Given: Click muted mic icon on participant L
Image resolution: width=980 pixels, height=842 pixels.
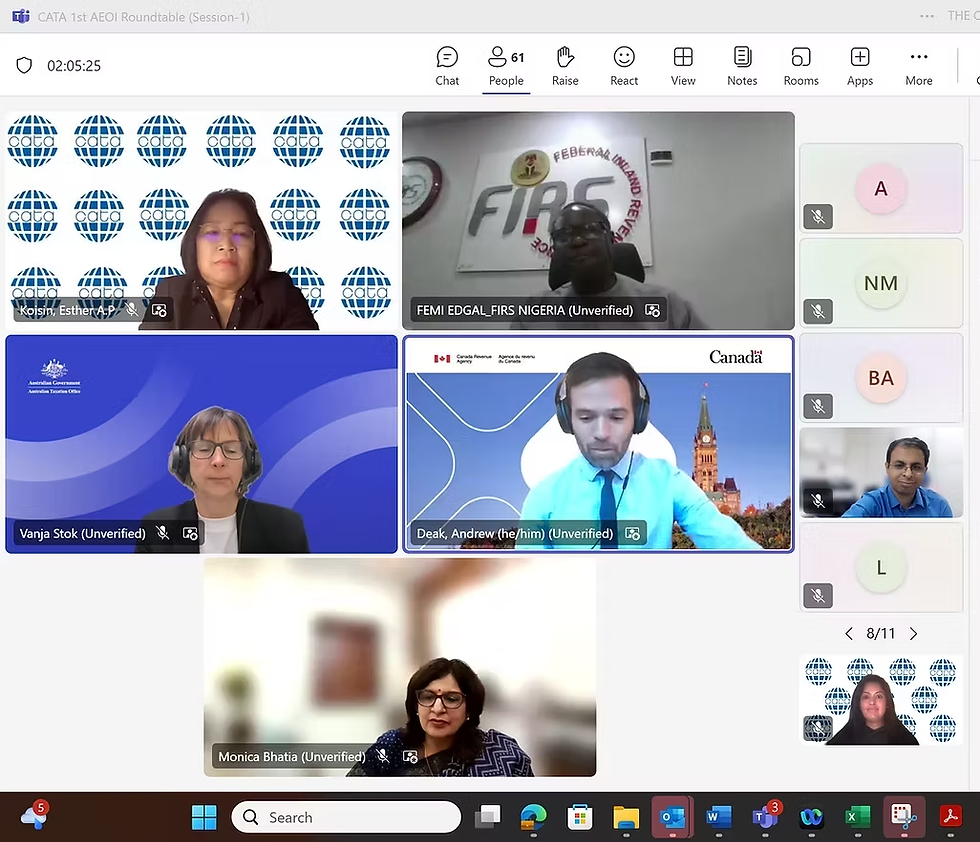Looking at the screenshot, I should coord(818,596).
